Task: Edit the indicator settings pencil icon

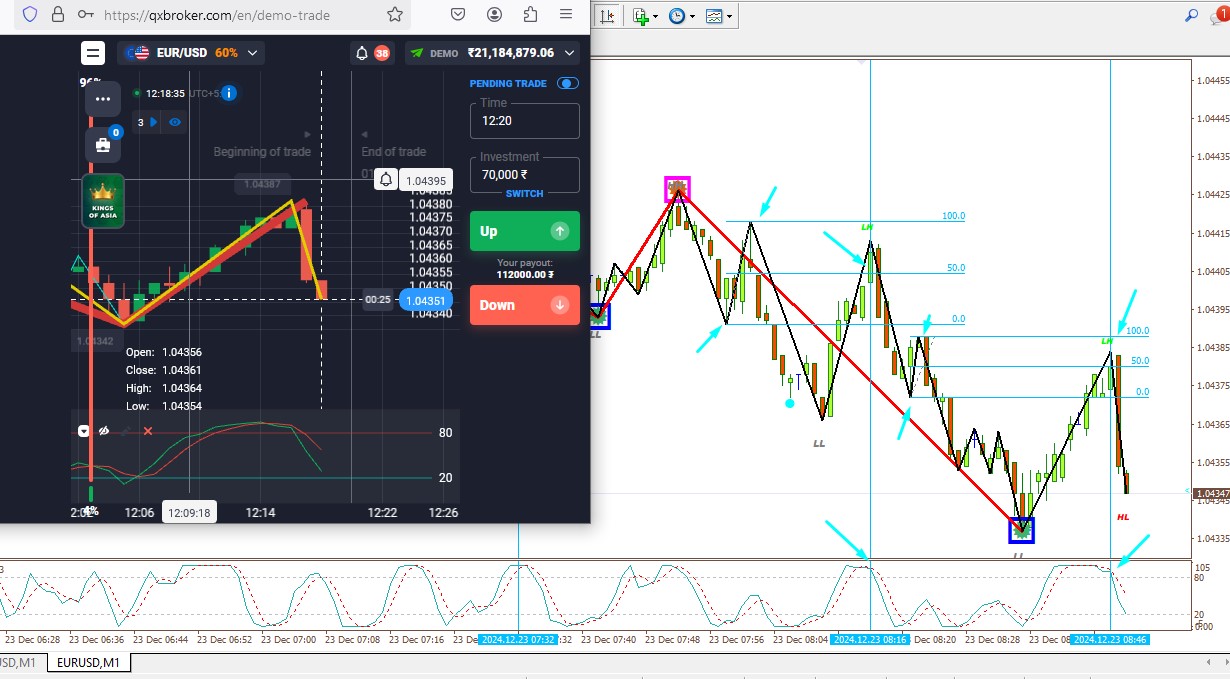Action: [126, 431]
